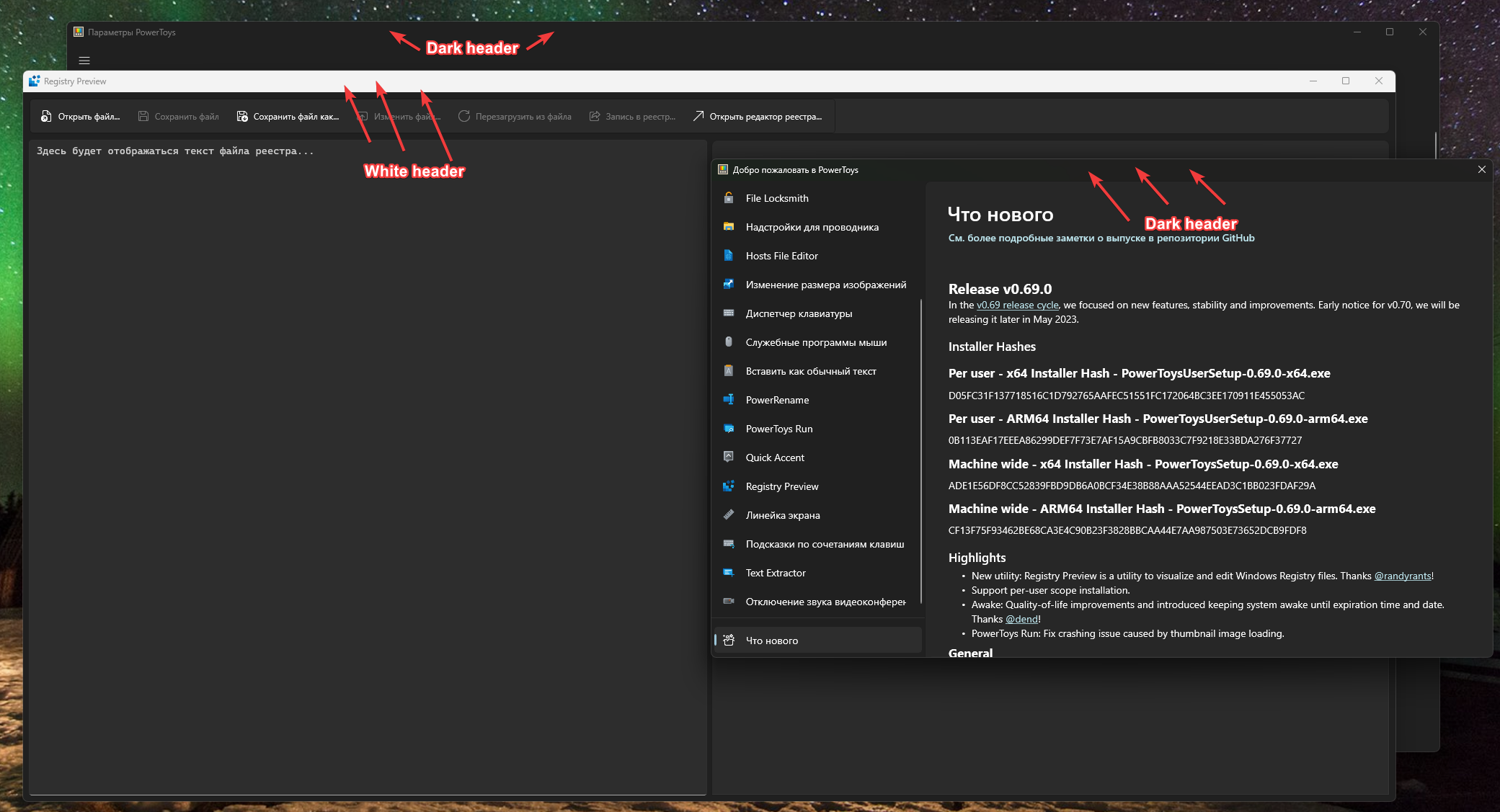Select Линейка экрана in the sidebar
Image resolution: width=1500 pixels, height=812 pixels.
(782, 515)
